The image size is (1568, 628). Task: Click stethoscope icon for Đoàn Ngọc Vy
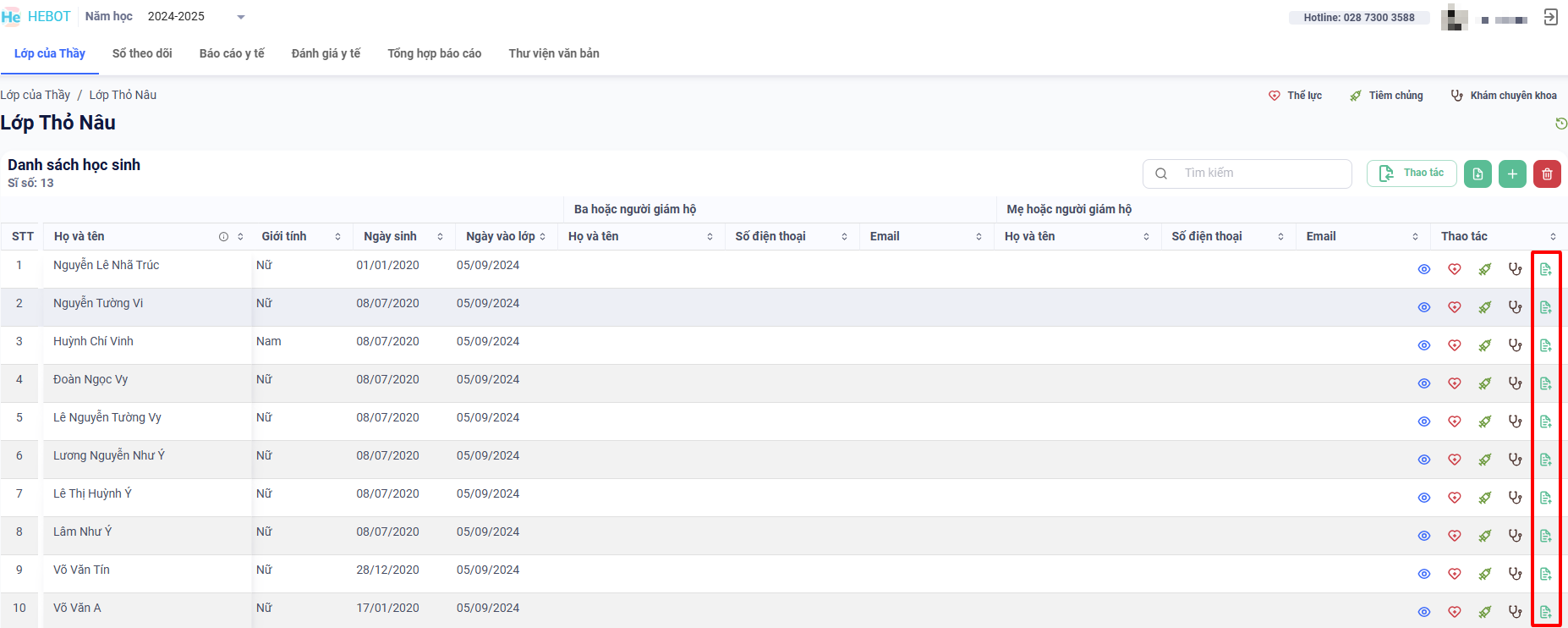(x=1515, y=383)
